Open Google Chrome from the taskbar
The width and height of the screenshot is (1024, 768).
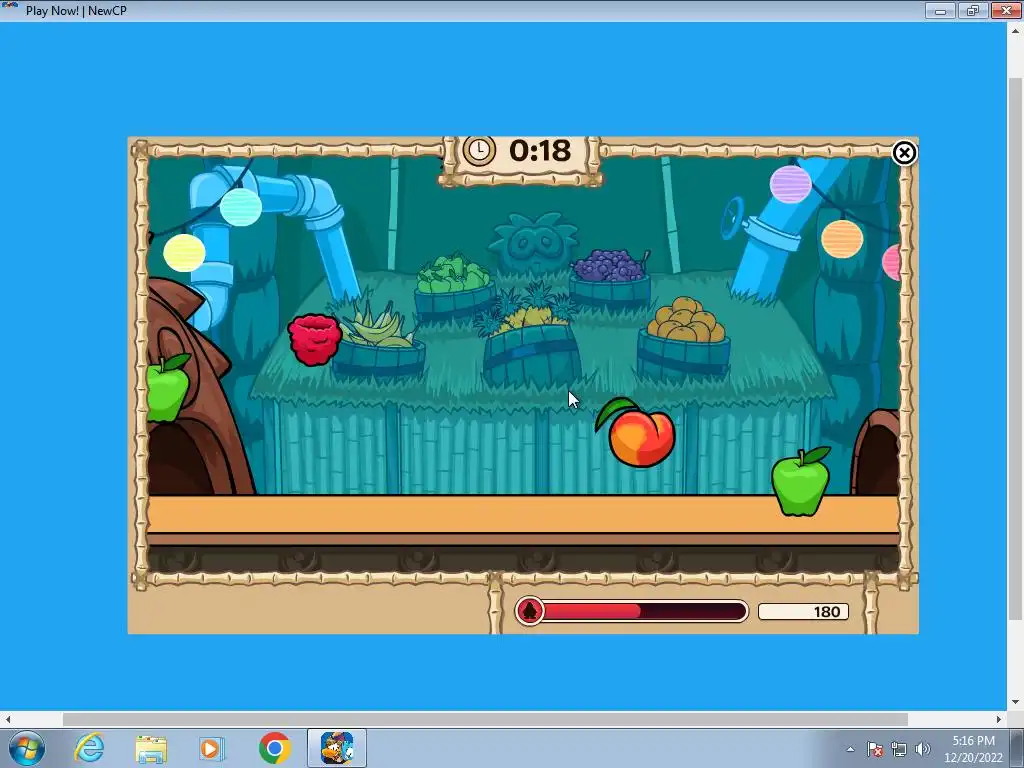click(274, 748)
